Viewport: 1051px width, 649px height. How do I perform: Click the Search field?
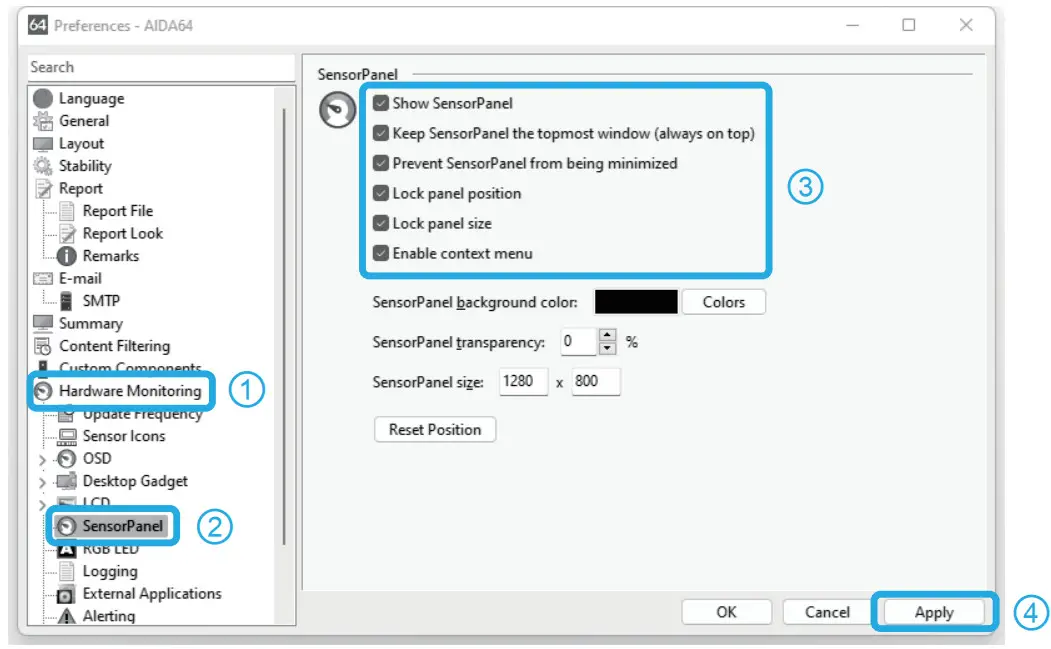coord(161,68)
